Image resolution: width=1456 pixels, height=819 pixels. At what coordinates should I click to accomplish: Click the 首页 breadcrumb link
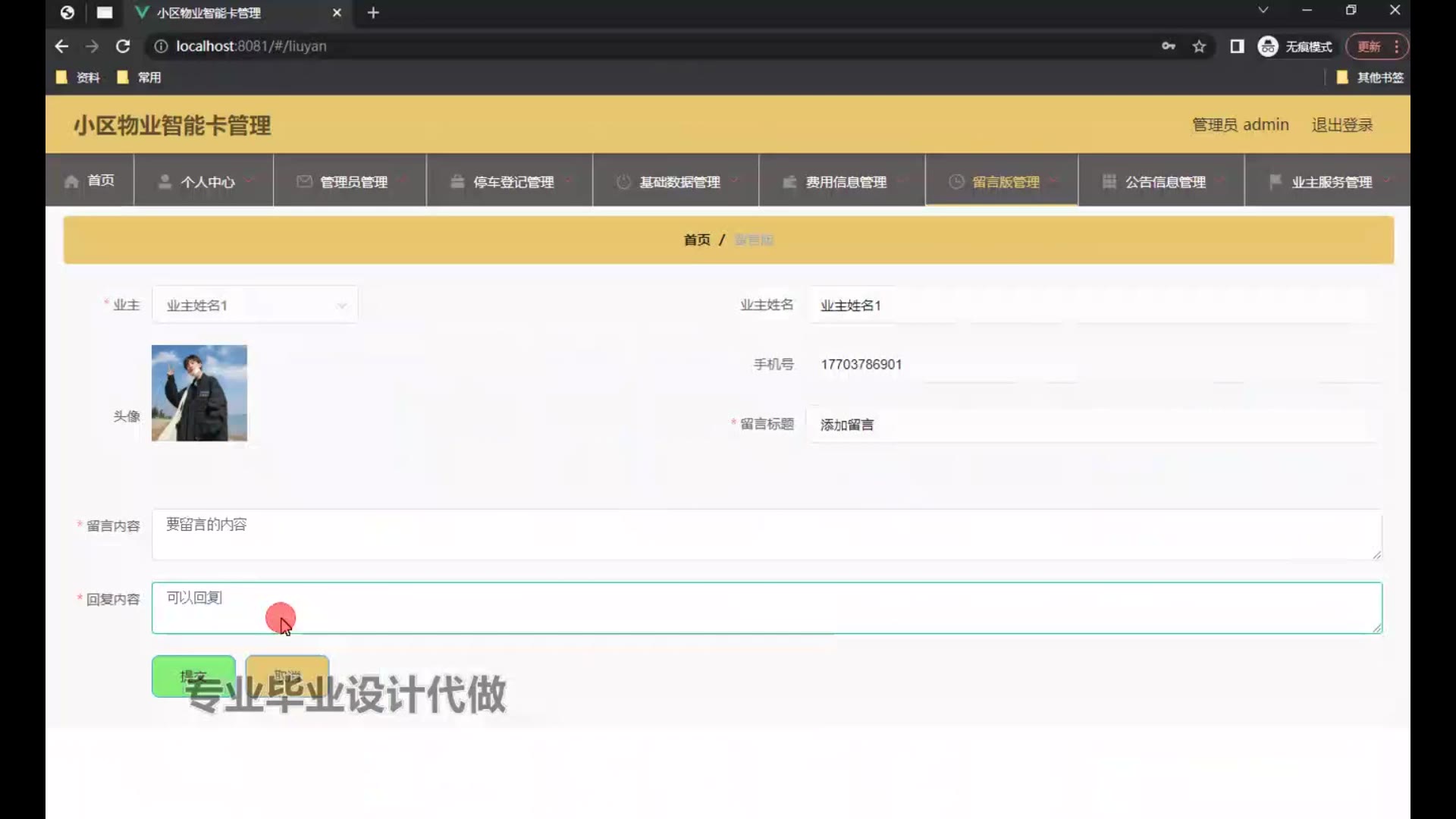pos(697,240)
